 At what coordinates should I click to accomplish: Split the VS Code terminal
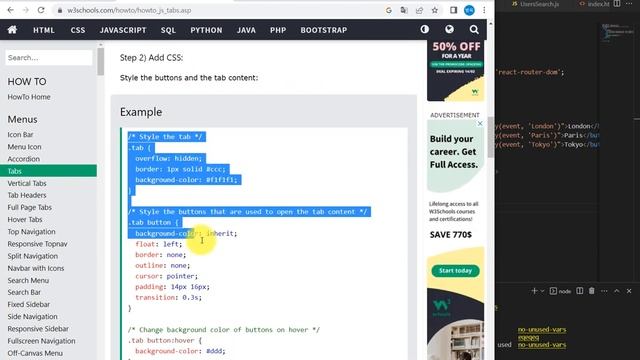(580, 291)
